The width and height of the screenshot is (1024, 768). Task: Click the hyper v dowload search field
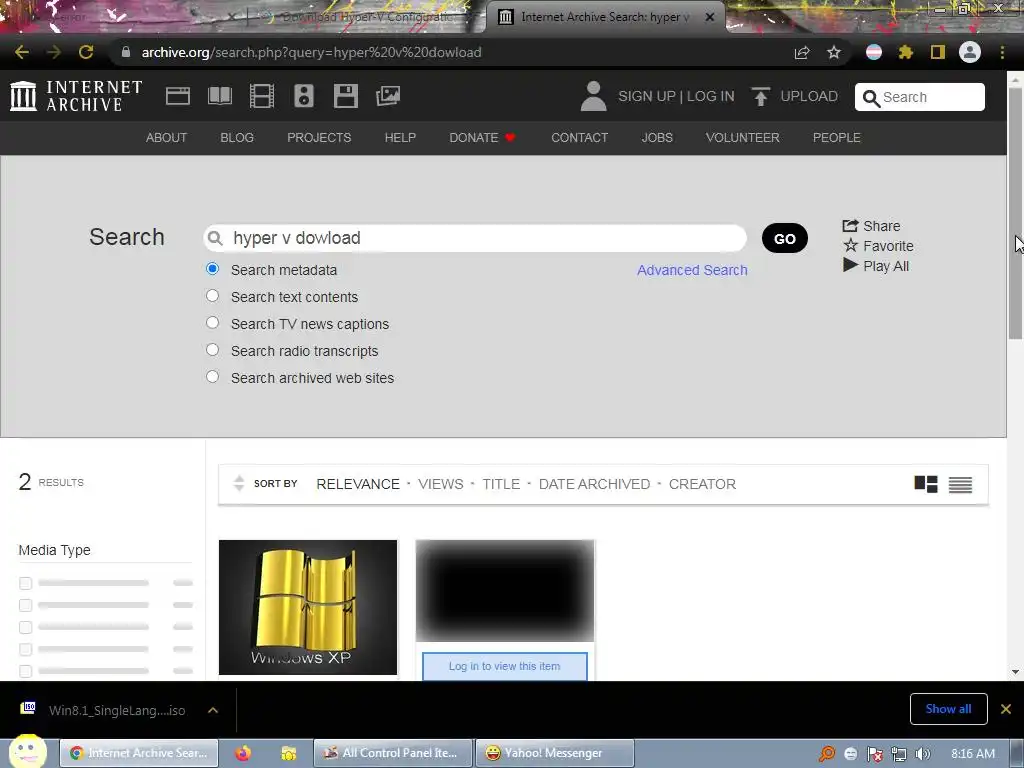(x=475, y=238)
